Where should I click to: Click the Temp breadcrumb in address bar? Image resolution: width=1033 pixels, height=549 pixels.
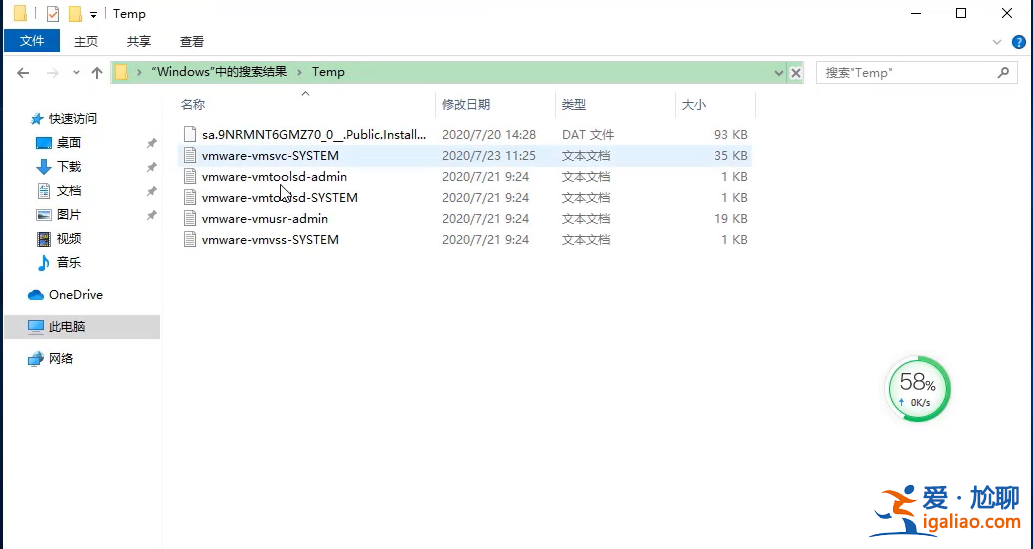coord(328,72)
